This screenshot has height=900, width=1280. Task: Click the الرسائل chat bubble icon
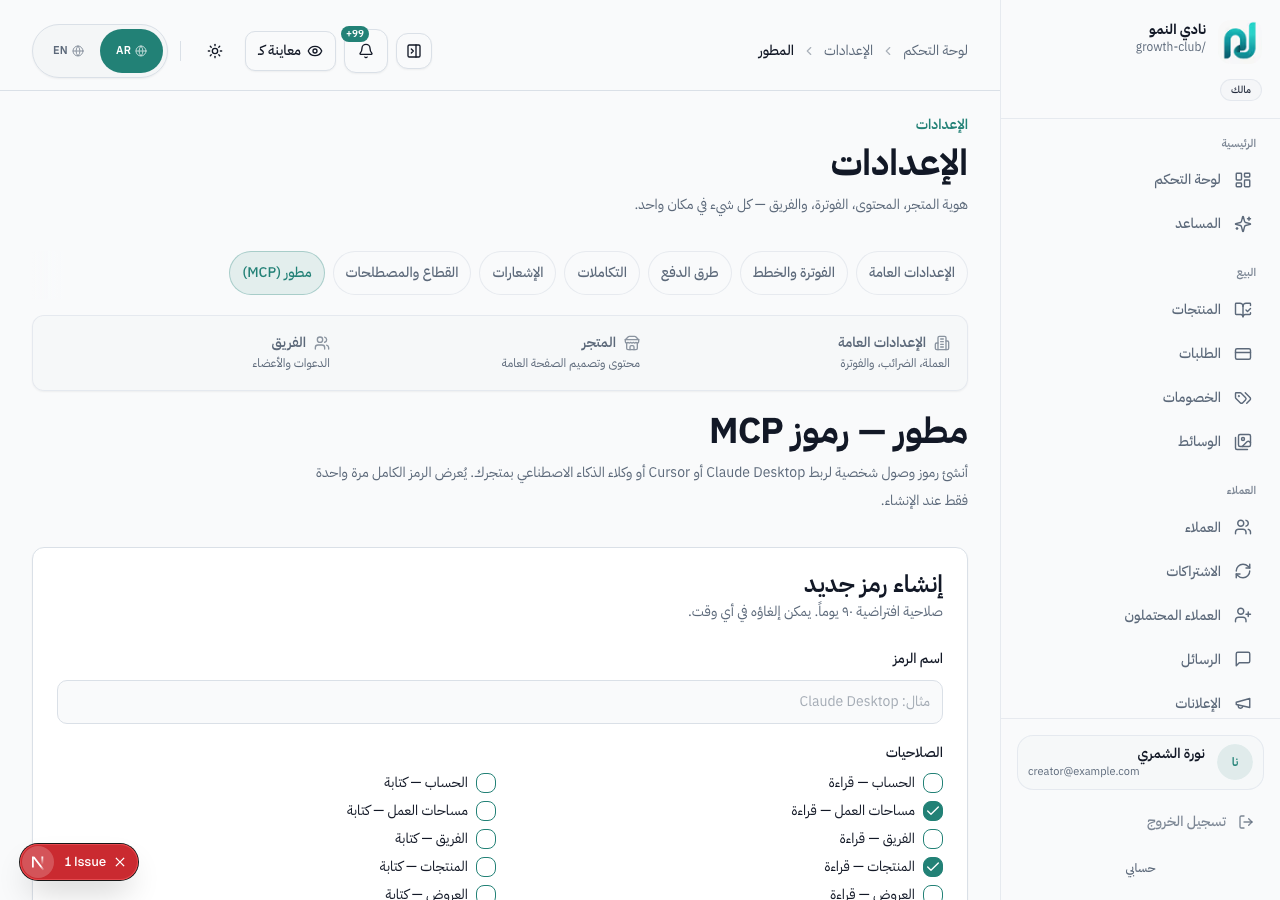click(x=1243, y=659)
